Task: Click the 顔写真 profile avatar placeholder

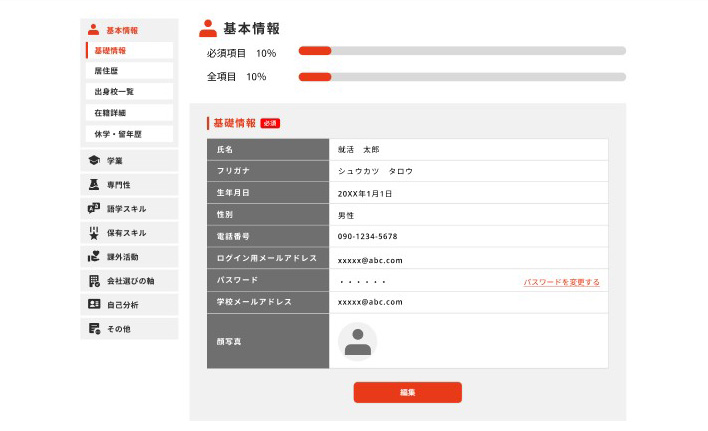Action: [357, 341]
